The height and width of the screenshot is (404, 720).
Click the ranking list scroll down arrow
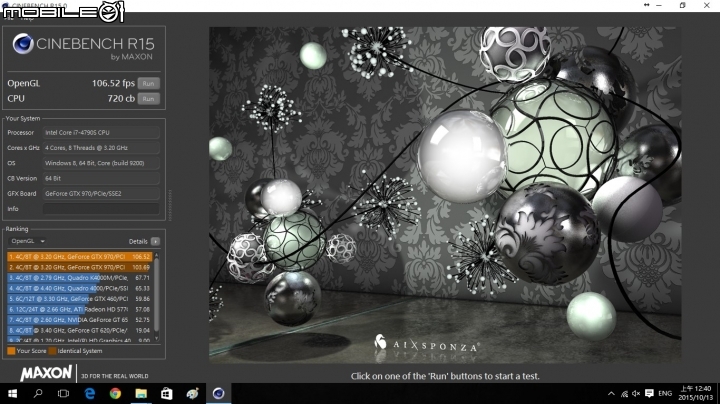[x=157, y=338]
